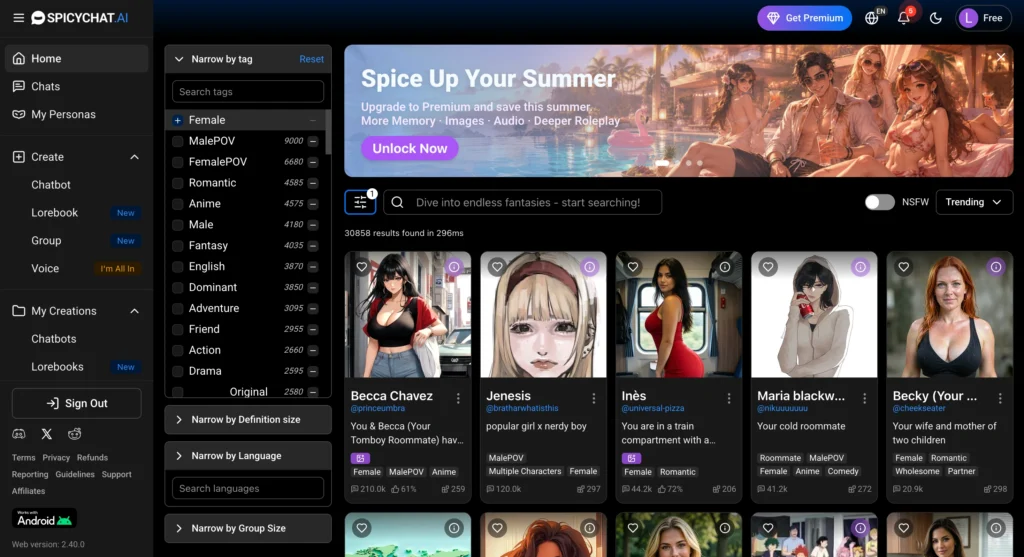Click Unlock Now on banner

(409, 148)
